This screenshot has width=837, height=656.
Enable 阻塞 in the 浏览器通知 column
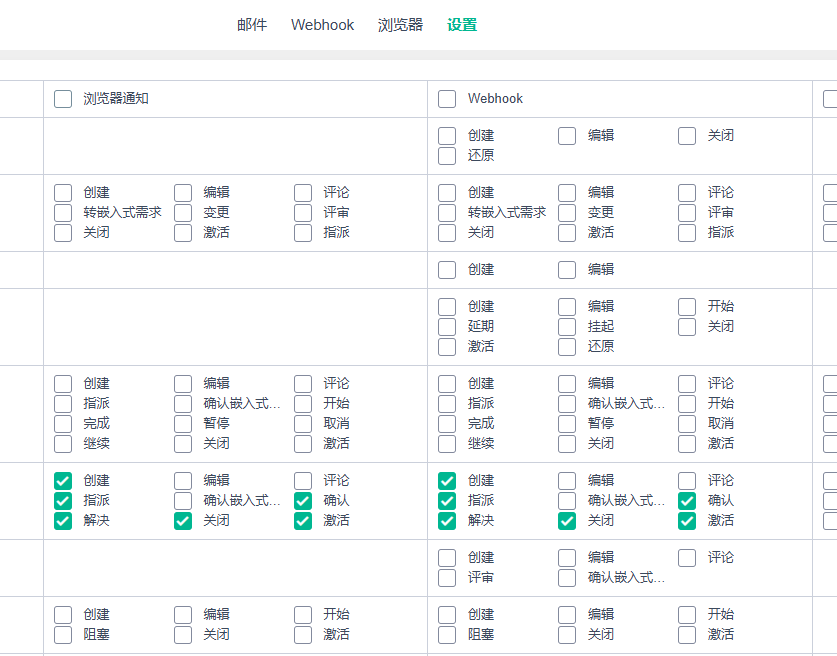coord(64,635)
